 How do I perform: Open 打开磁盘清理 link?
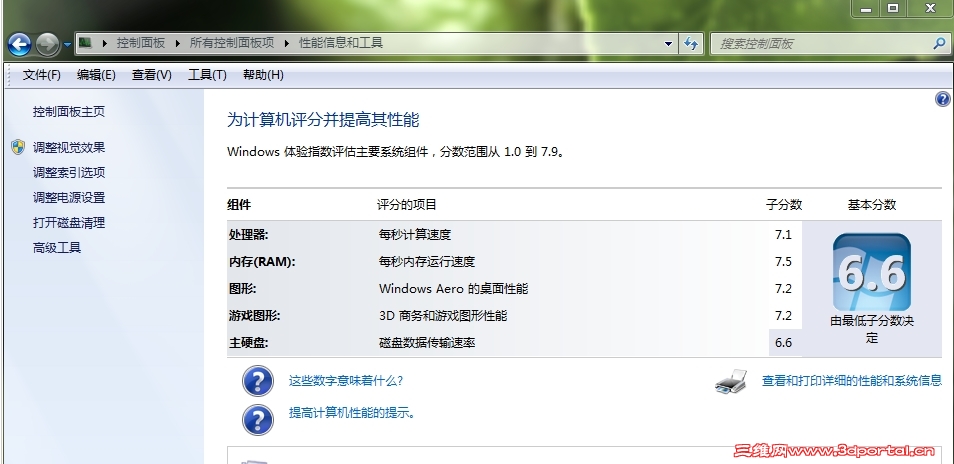click(x=69, y=223)
